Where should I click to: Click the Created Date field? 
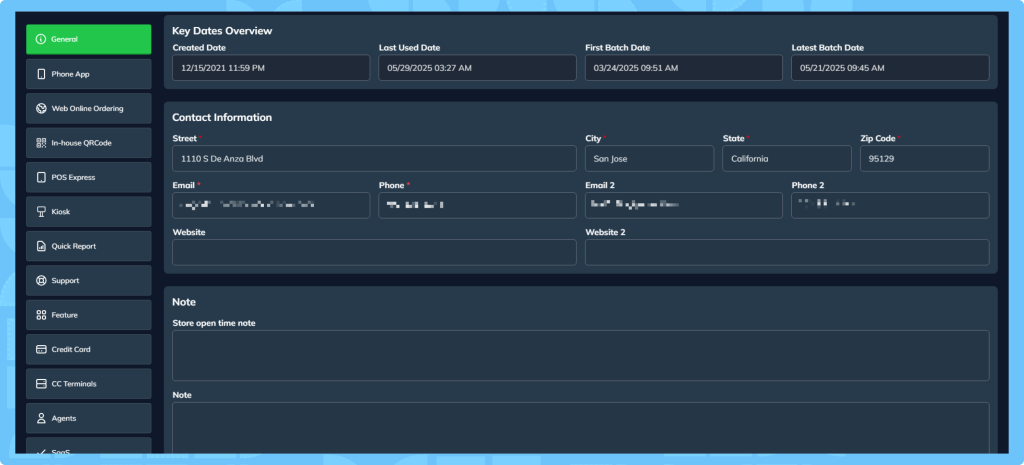pos(271,68)
